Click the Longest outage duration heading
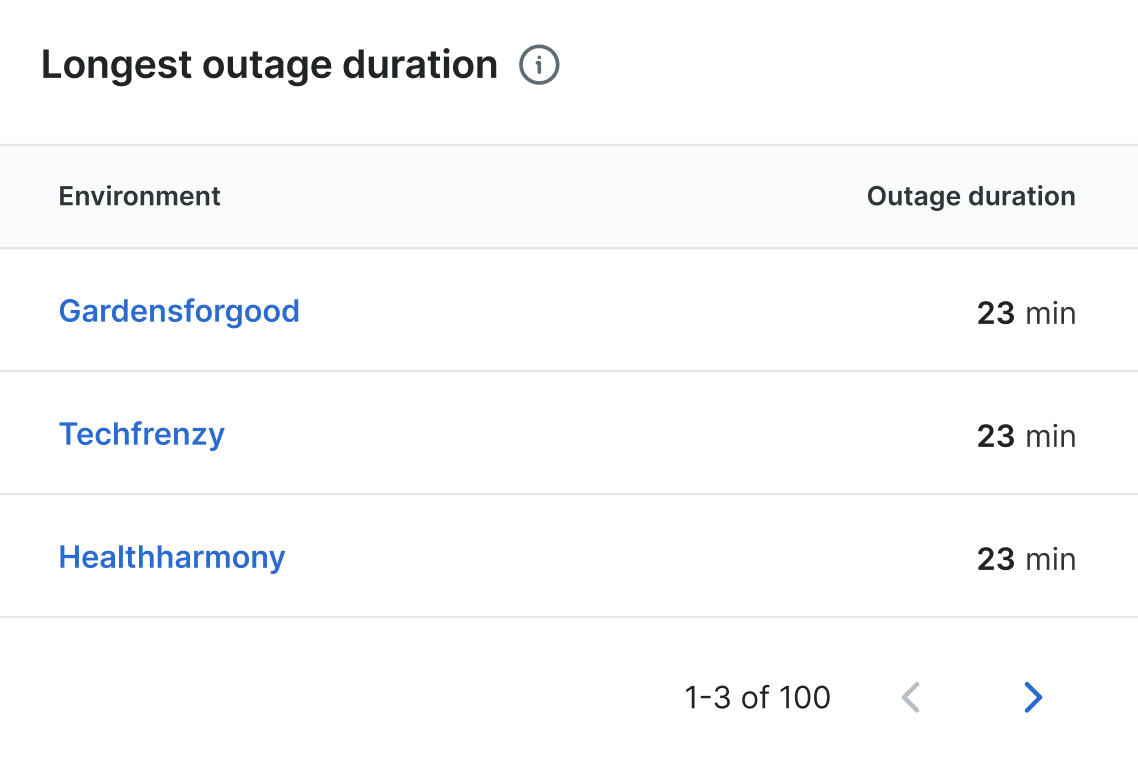1138x758 pixels. point(269,66)
